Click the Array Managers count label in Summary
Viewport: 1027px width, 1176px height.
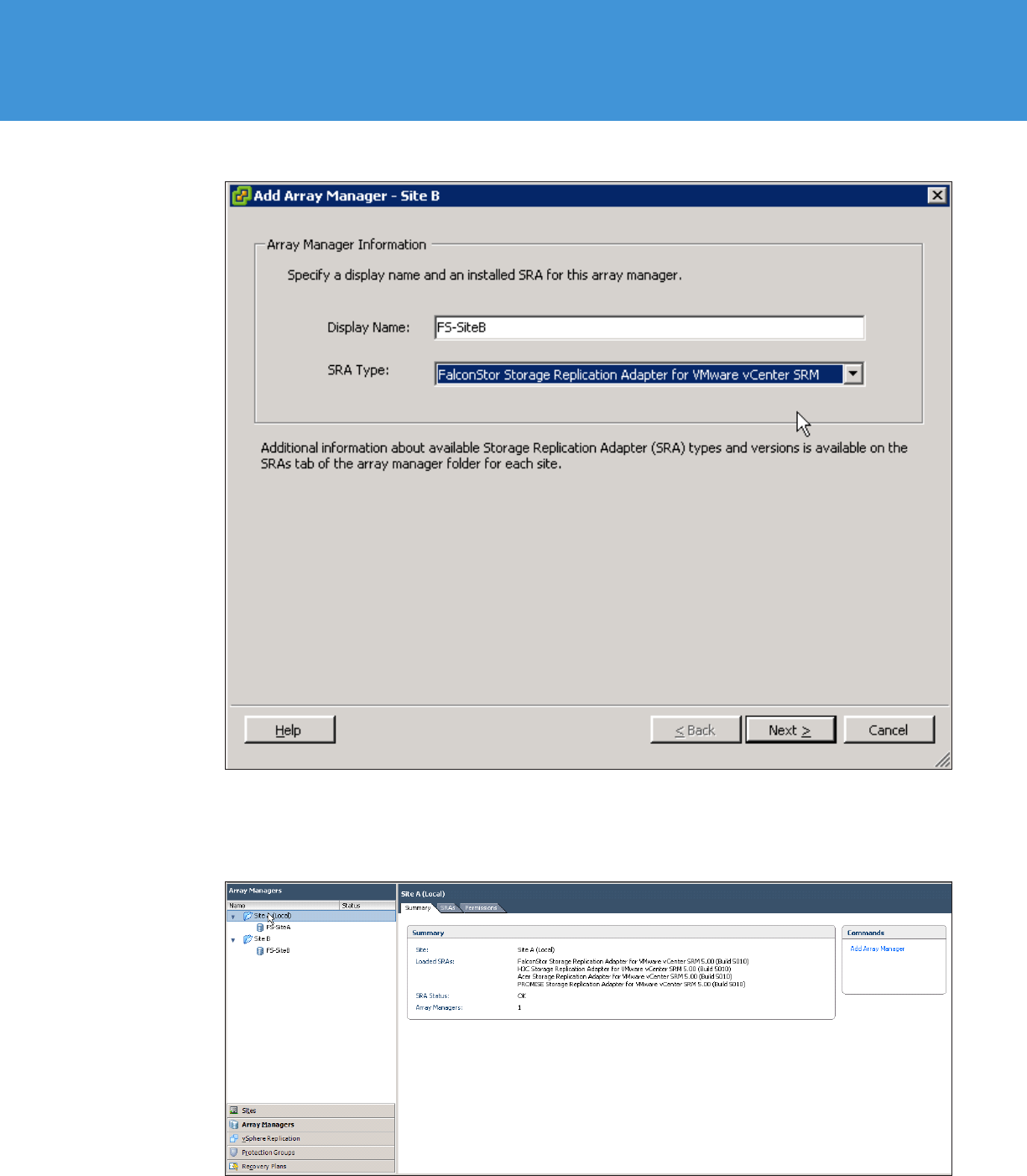439,1008
